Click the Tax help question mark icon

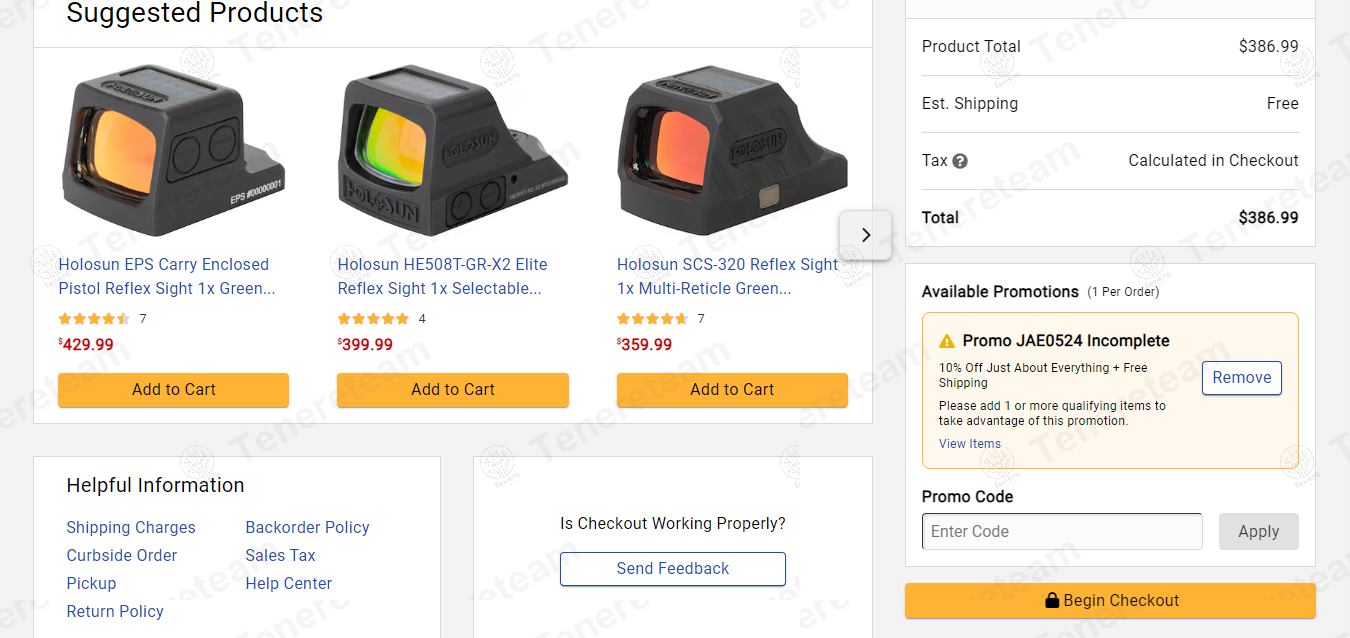point(960,161)
